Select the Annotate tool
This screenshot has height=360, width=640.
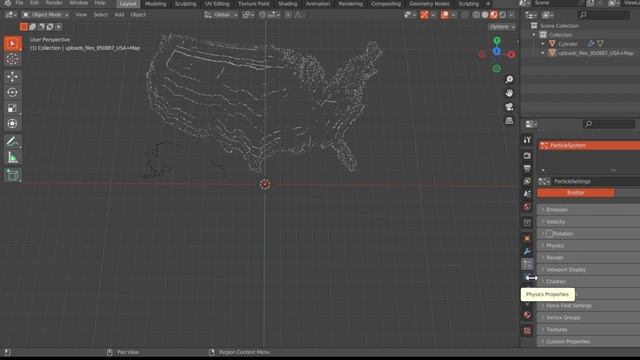12,142
